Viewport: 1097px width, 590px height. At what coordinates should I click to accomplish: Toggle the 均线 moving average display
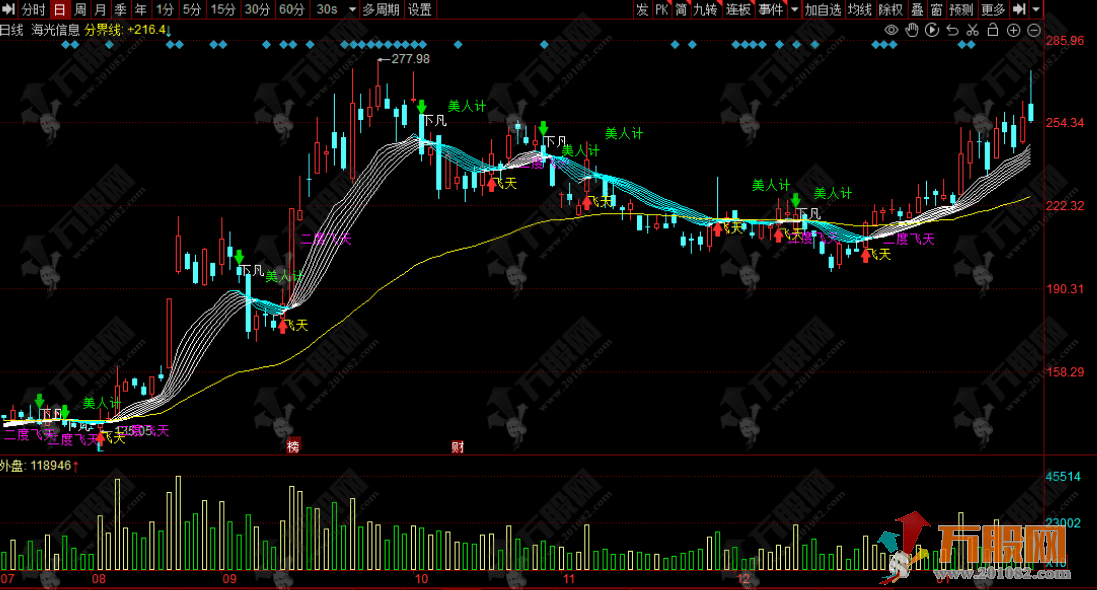(x=859, y=10)
